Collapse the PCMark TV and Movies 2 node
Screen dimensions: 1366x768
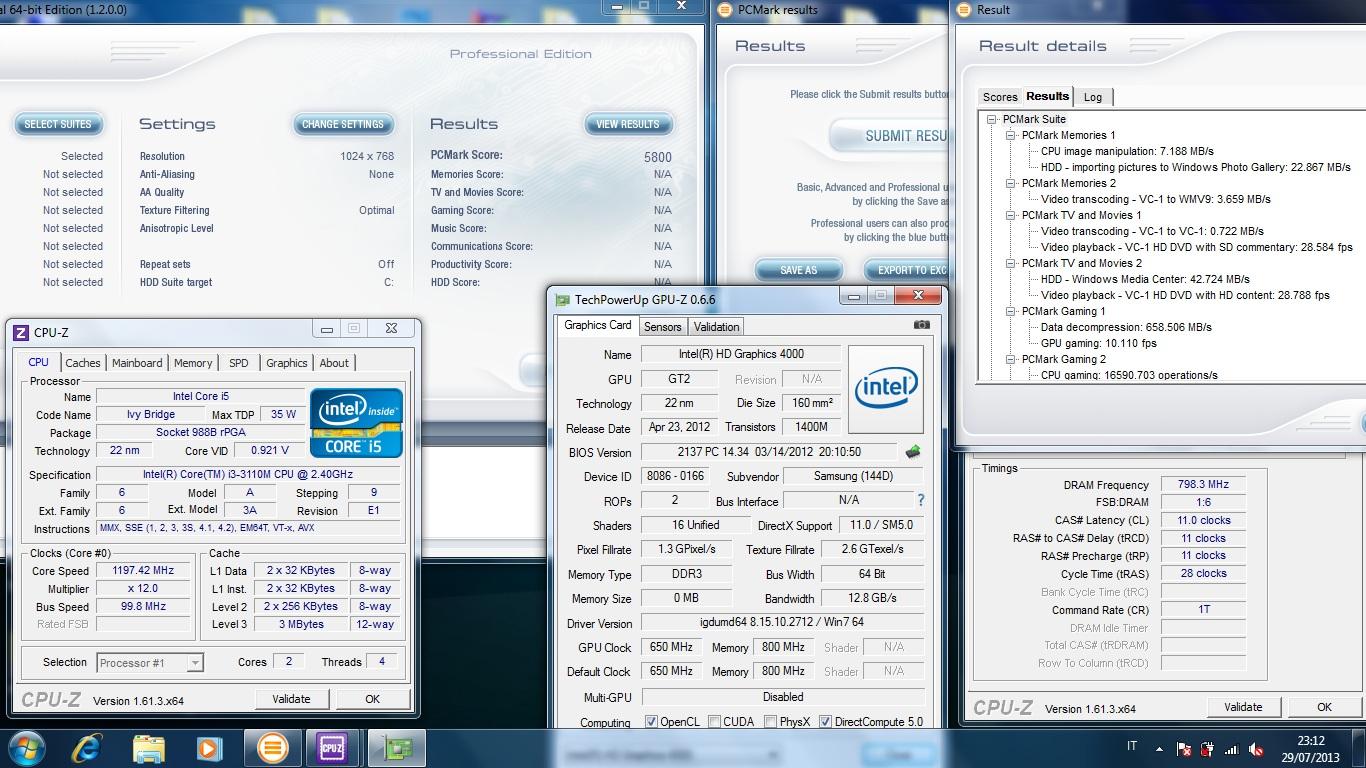tap(1011, 263)
